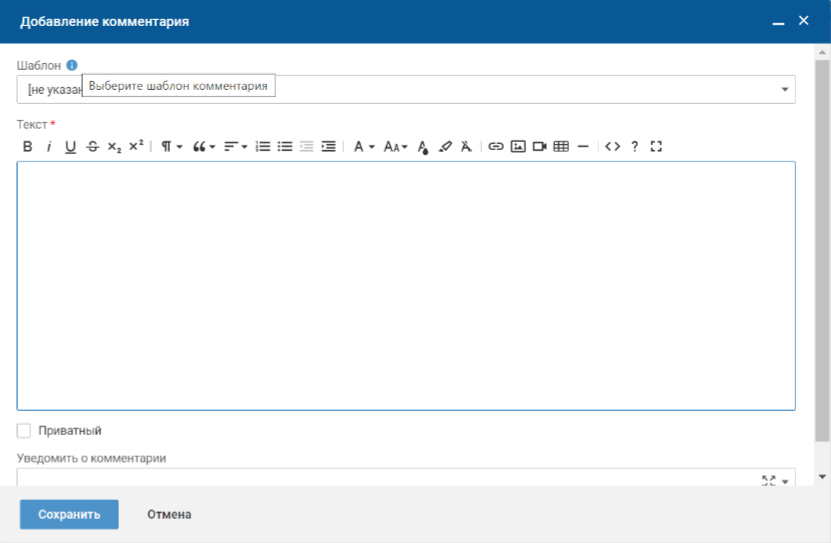The width and height of the screenshot is (831, 543).
Task: Open the Шаблон template dropdown
Action: pyautogui.click(x=785, y=90)
